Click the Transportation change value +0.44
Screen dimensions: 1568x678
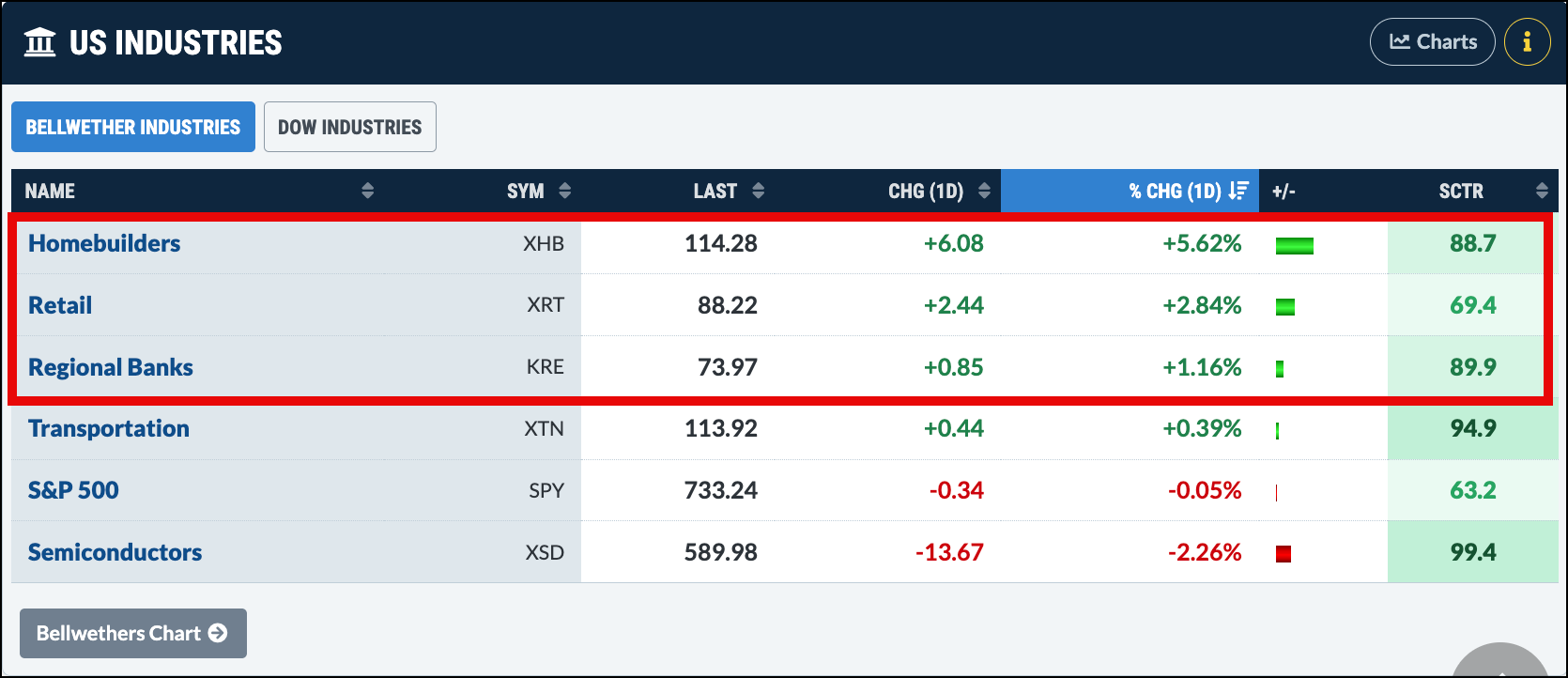[x=954, y=428]
